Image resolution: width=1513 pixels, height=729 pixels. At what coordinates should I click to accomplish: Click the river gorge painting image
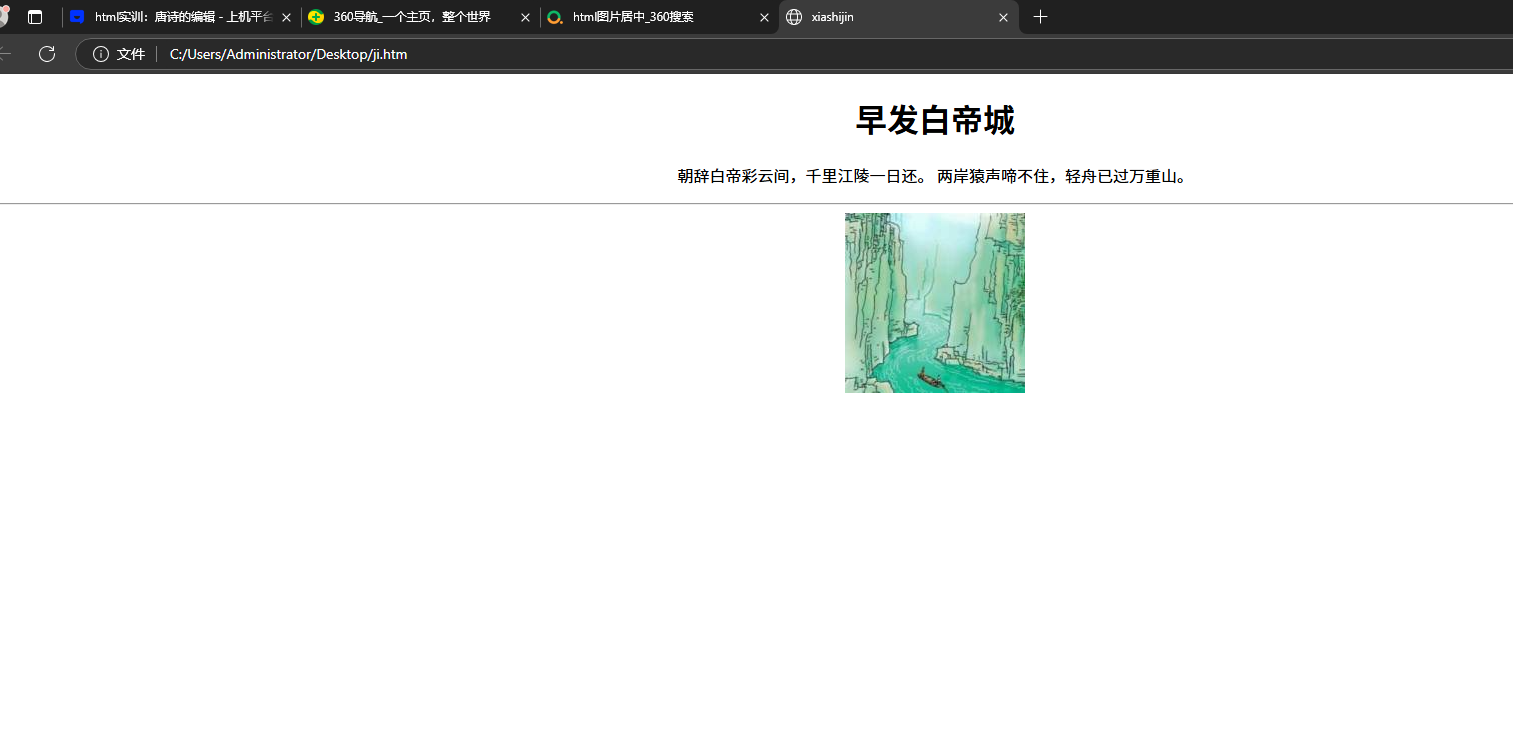[935, 303]
